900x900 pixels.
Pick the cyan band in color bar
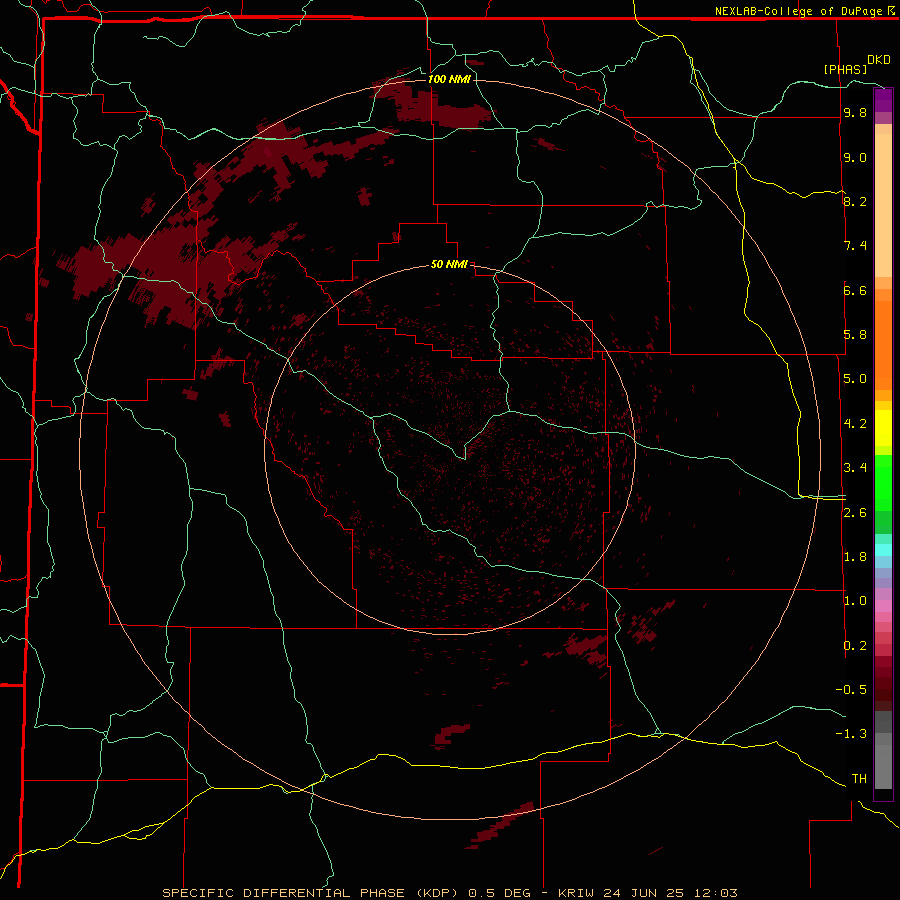click(x=883, y=550)
